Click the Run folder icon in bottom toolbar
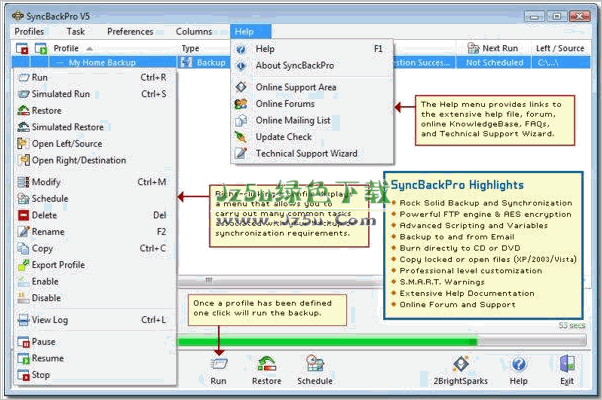The height and width of the screenshot is (400, 602). pos(218,363)
